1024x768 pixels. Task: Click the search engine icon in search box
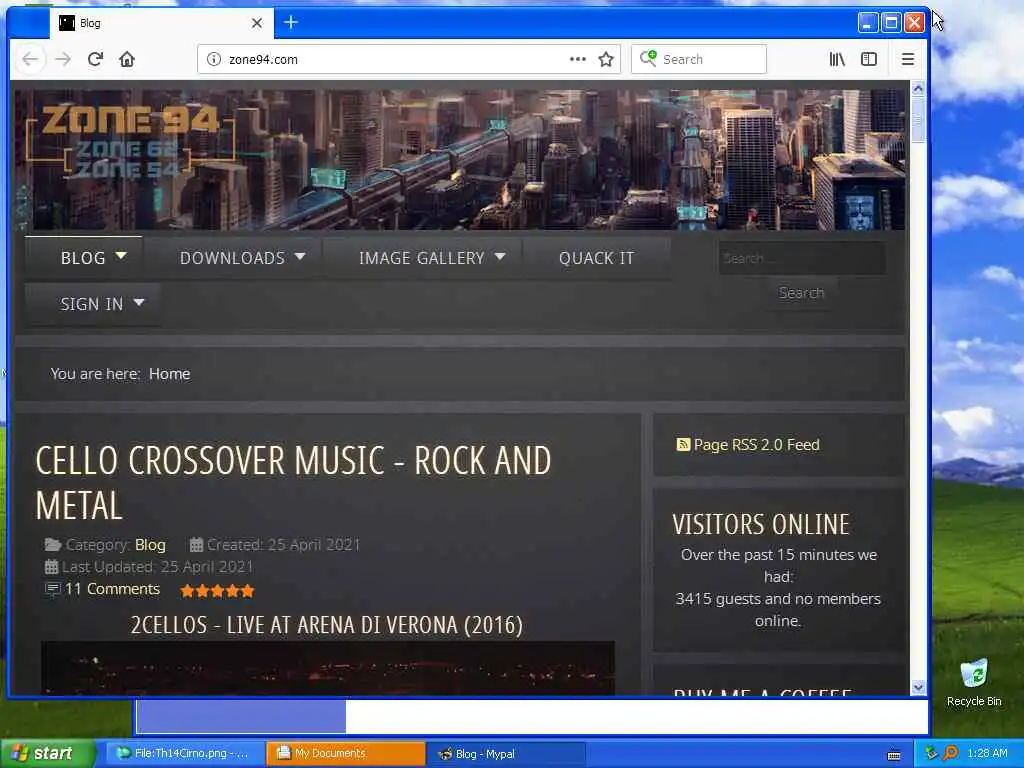pyautogui.click(x=648, y=59)
